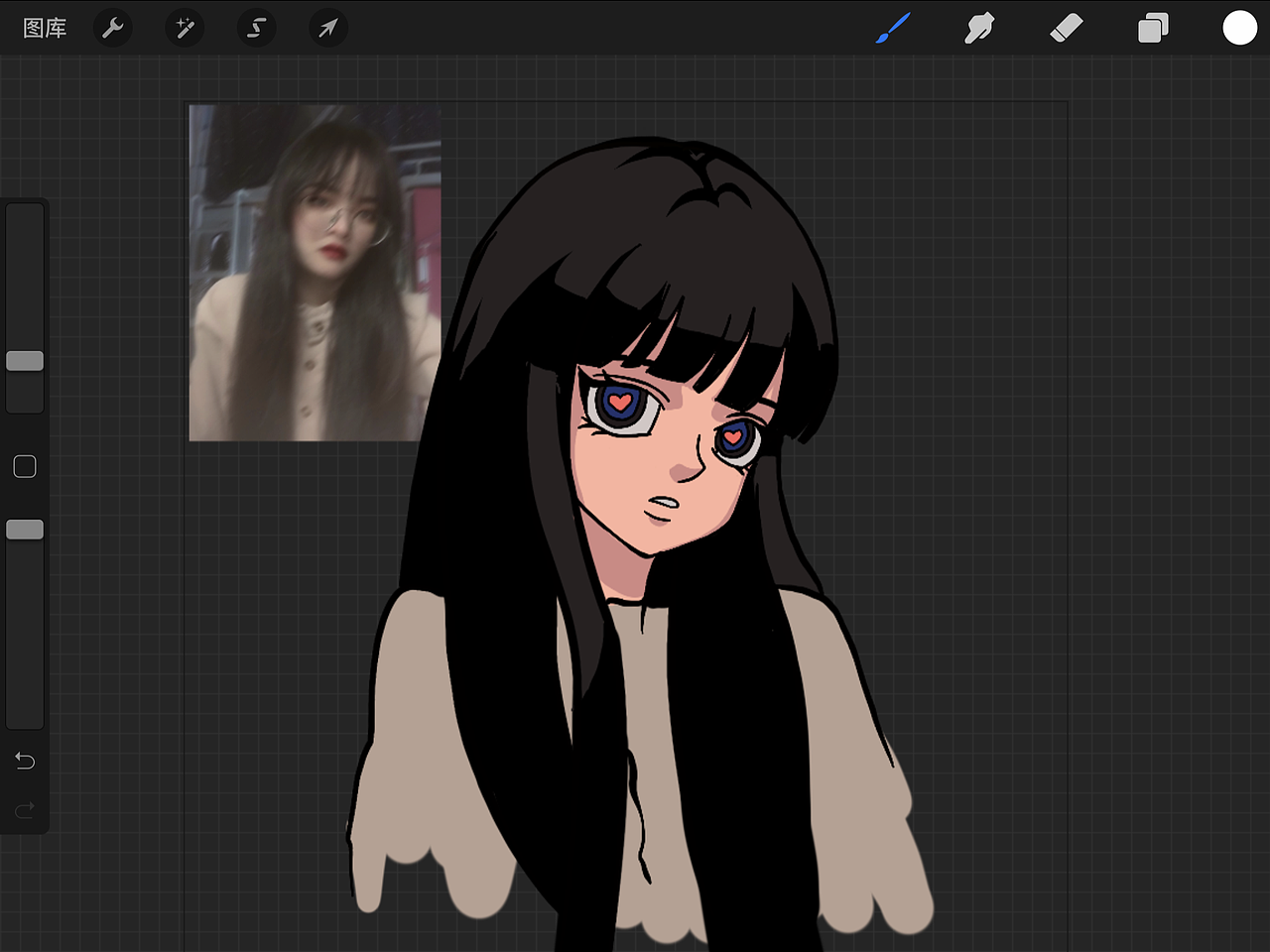
Task: Activate the Transform arrow tool
Action: click(327, 28)
